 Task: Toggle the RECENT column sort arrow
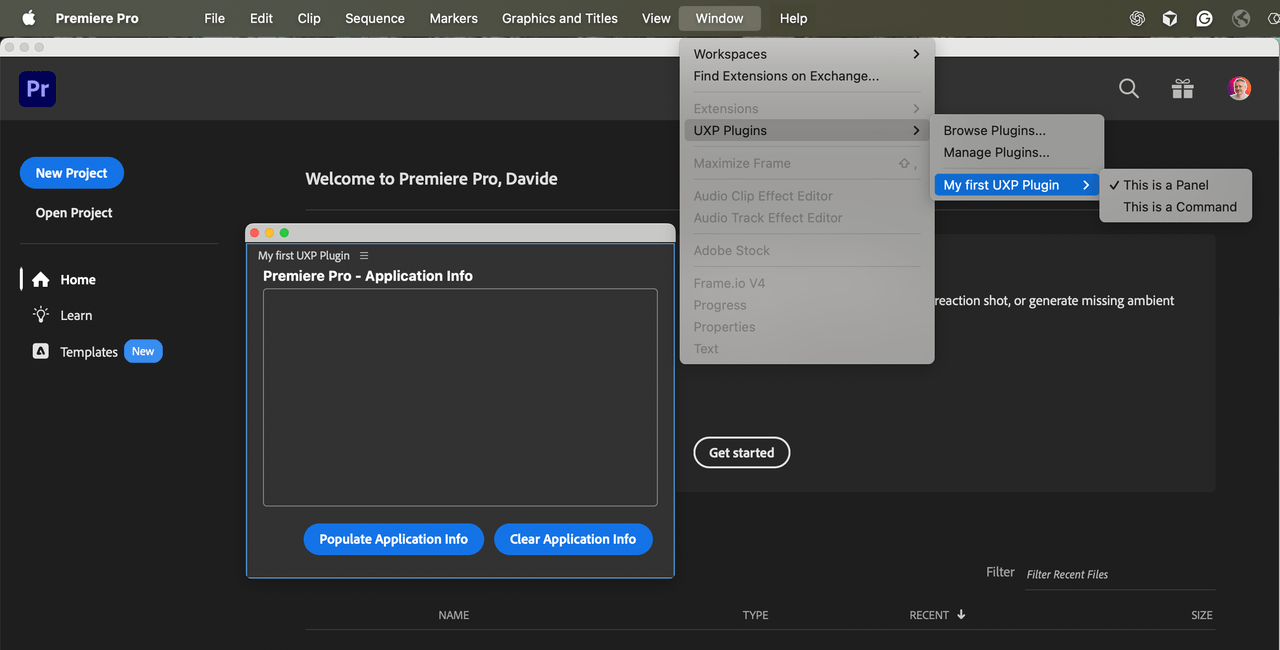click(960, 615)
